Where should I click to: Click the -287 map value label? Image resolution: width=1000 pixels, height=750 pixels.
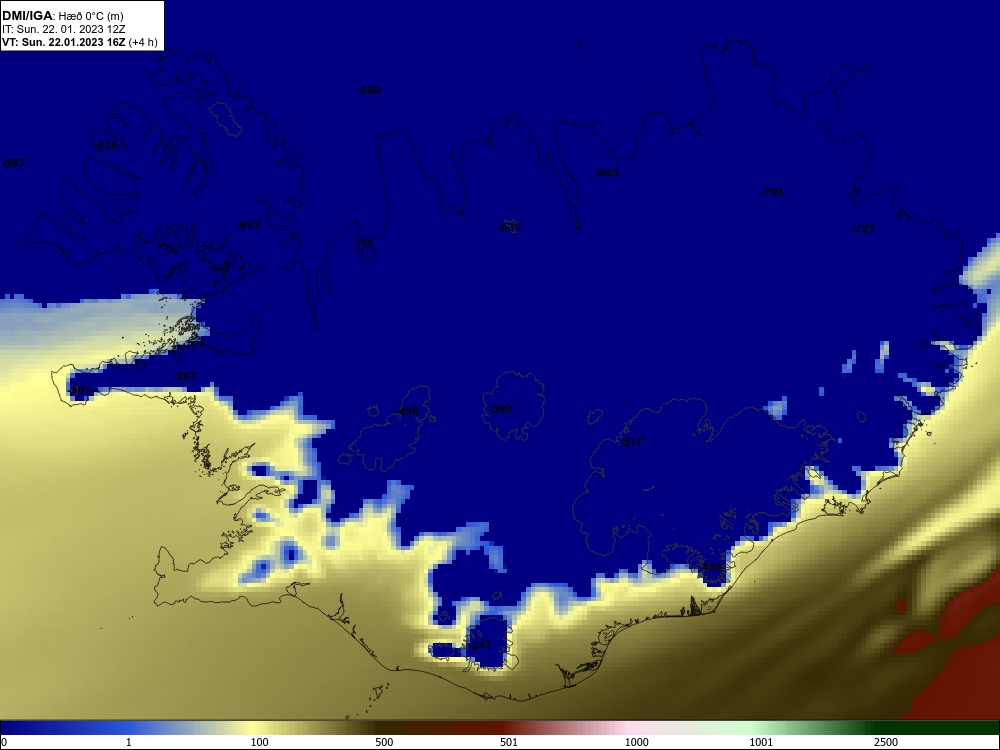[x=185, y=376]
